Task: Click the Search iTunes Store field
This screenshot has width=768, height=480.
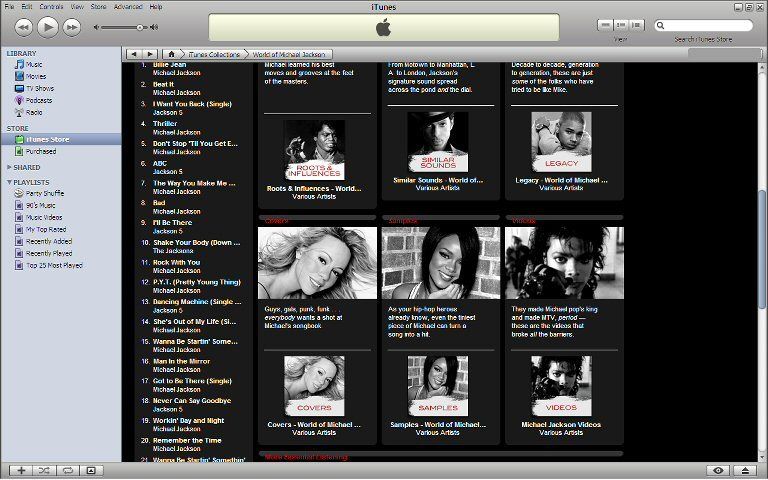Action: [703, 25]
